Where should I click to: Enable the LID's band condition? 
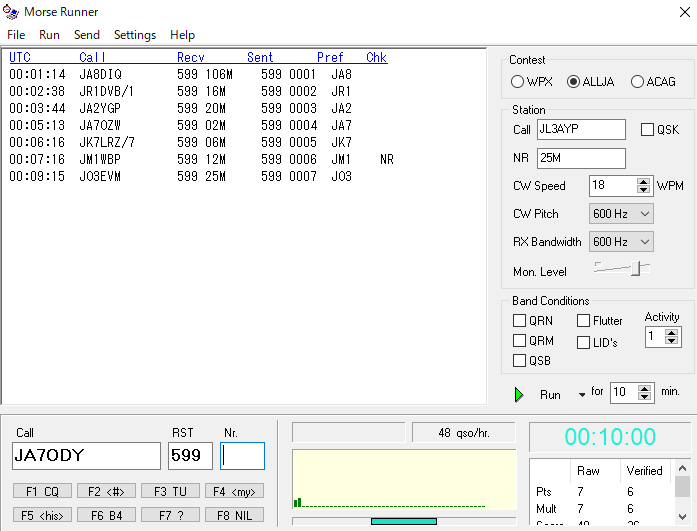click(x=583, y=343)
